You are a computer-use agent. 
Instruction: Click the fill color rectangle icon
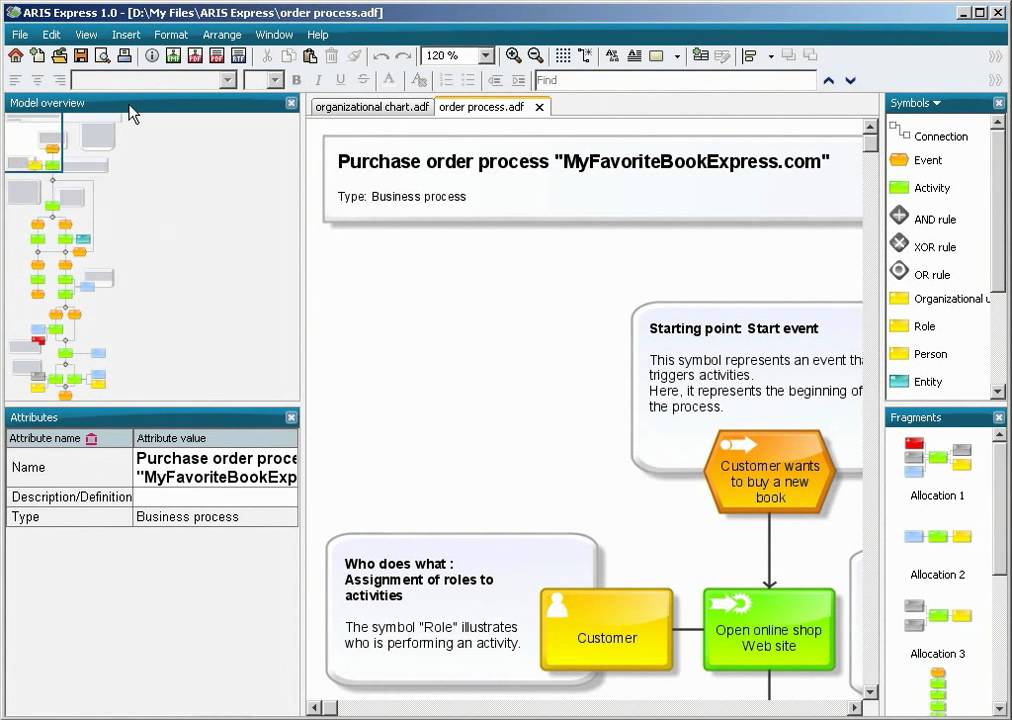click(656, 55)
